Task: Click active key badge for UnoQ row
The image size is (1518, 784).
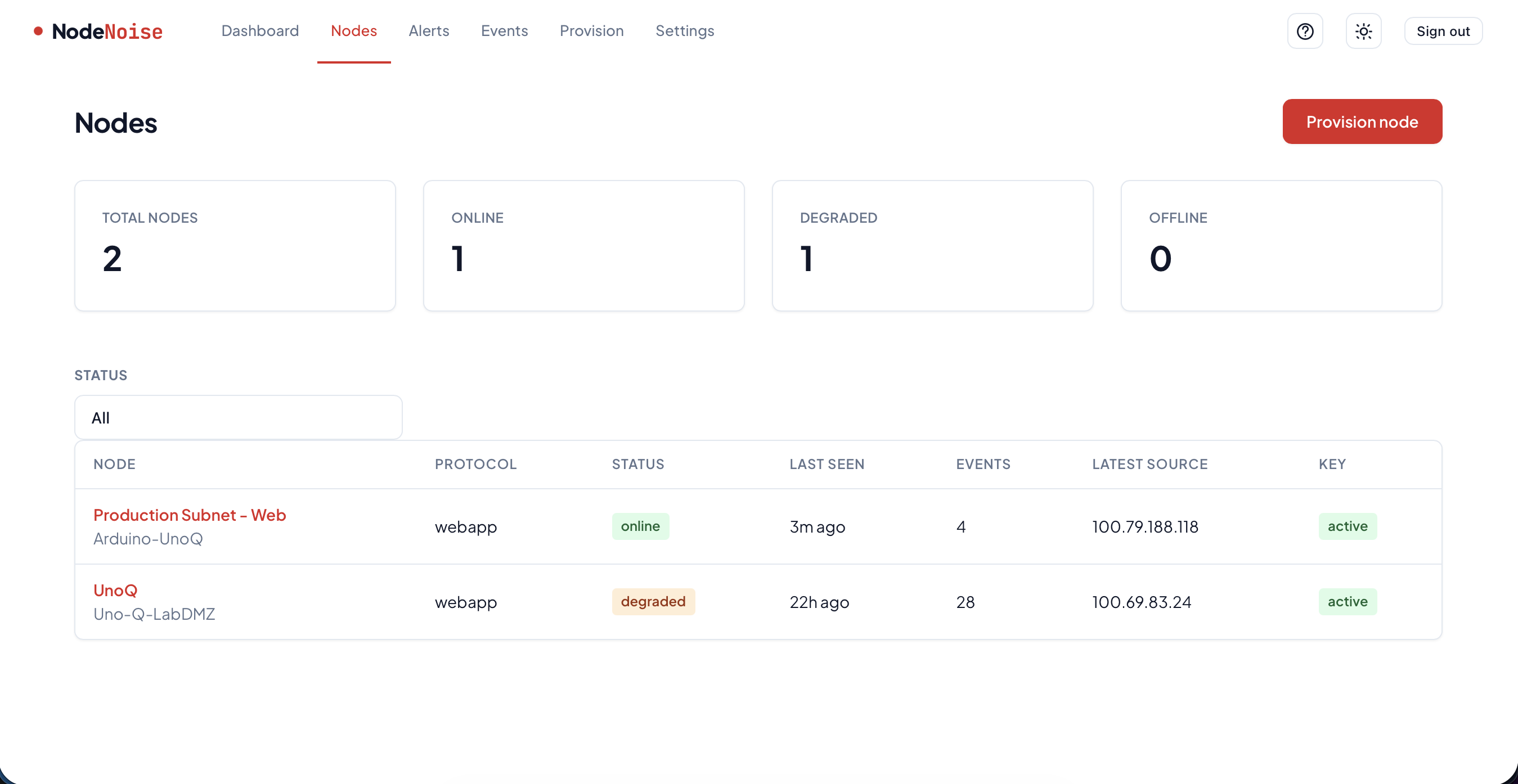Action: pyautogui.click(x=1347, y=601)
